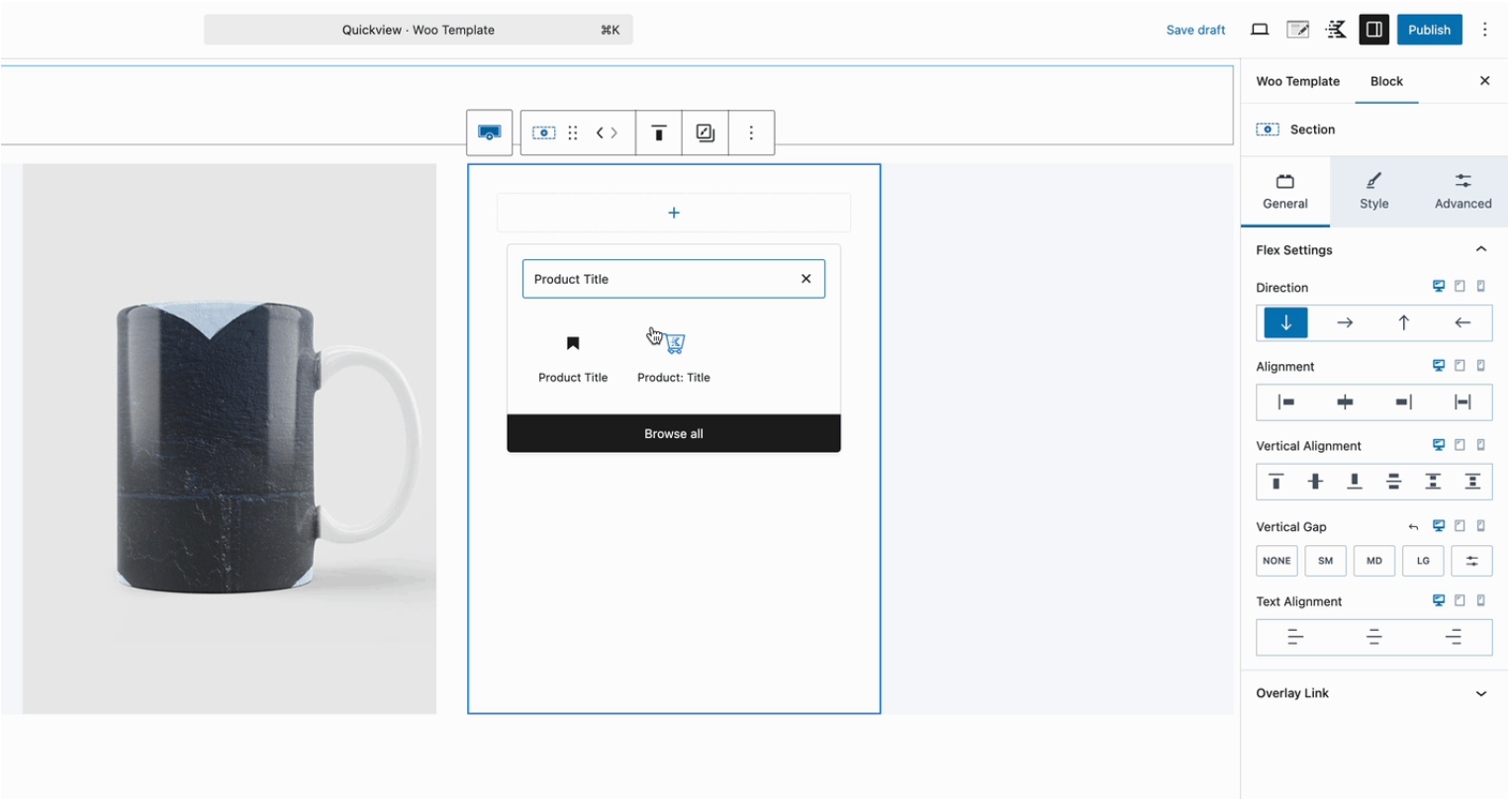This screenshot has height=805, width=1512.
Task: Open the Woo Template sidebar tab
Action: [x=1297, y=81]
